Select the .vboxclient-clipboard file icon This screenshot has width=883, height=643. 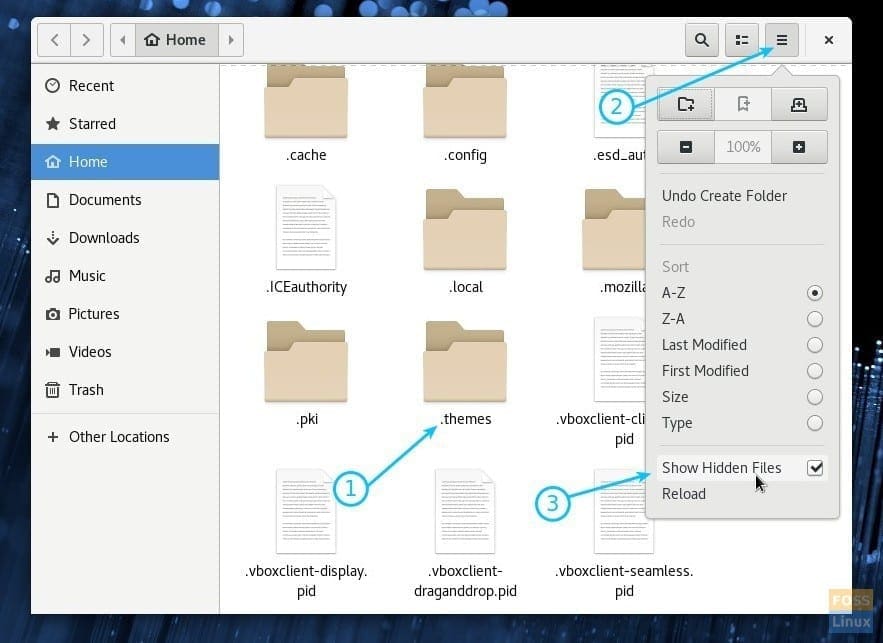(619, 359)
